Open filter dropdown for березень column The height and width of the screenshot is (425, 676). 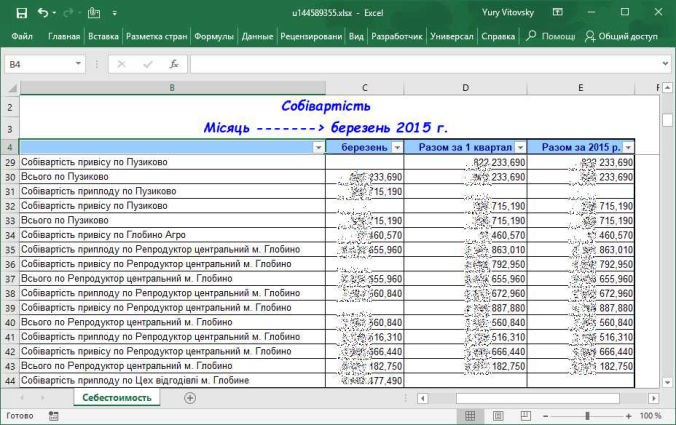(397, 147)
